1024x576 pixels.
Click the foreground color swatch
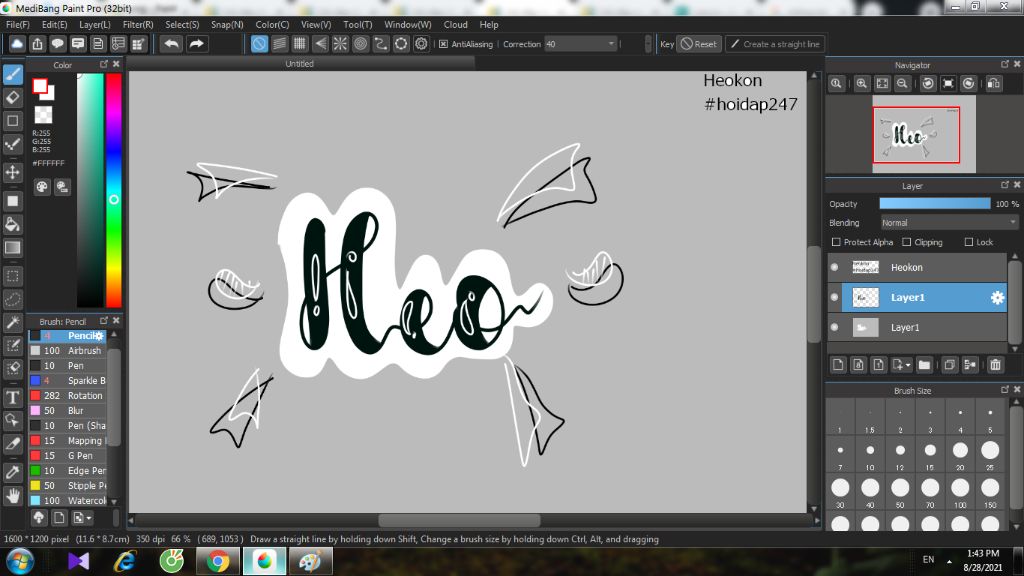coord(40,86)
